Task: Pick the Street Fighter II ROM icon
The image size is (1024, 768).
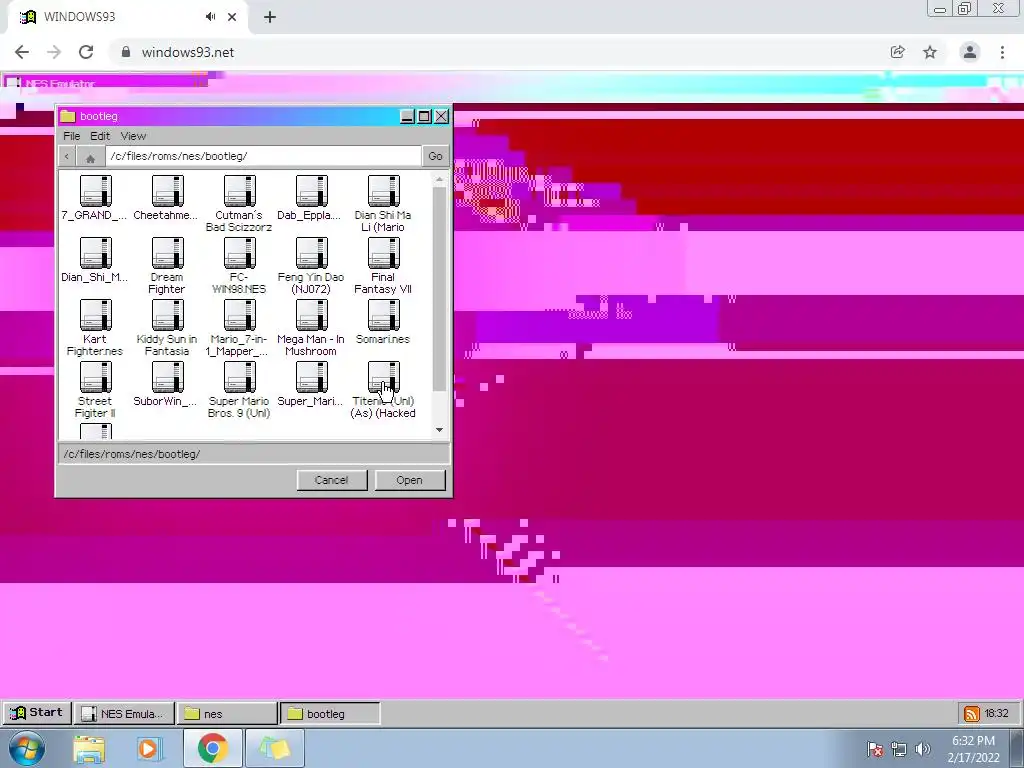Action: tap(95, 377)
